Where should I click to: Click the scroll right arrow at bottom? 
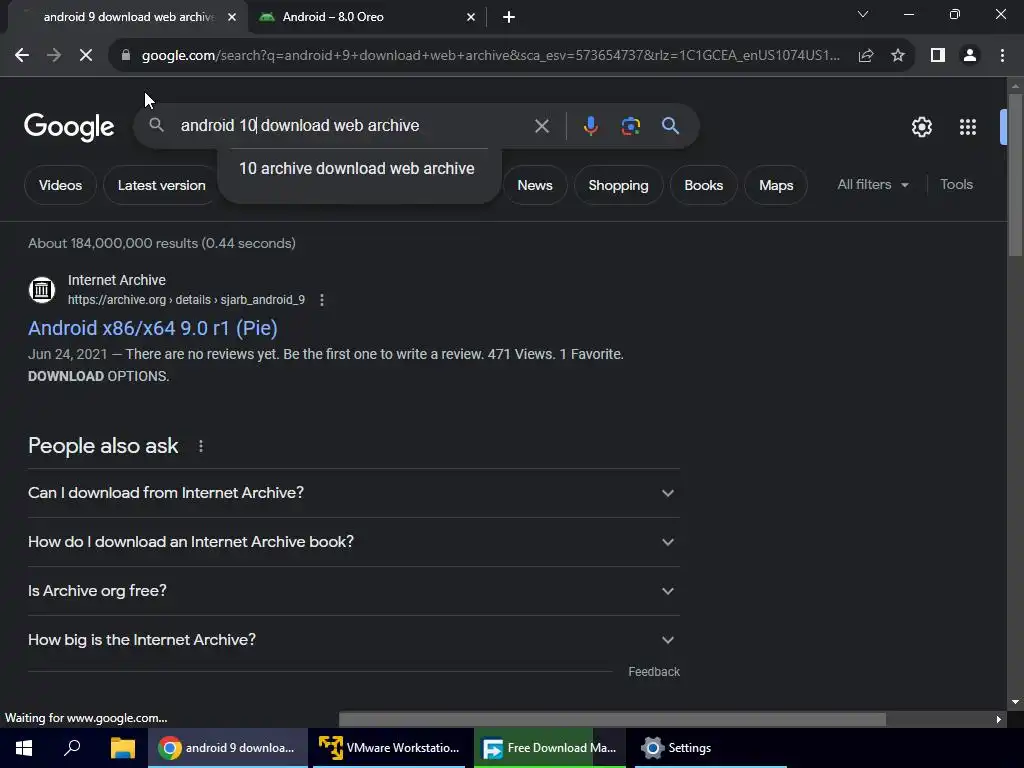(999, 720)
